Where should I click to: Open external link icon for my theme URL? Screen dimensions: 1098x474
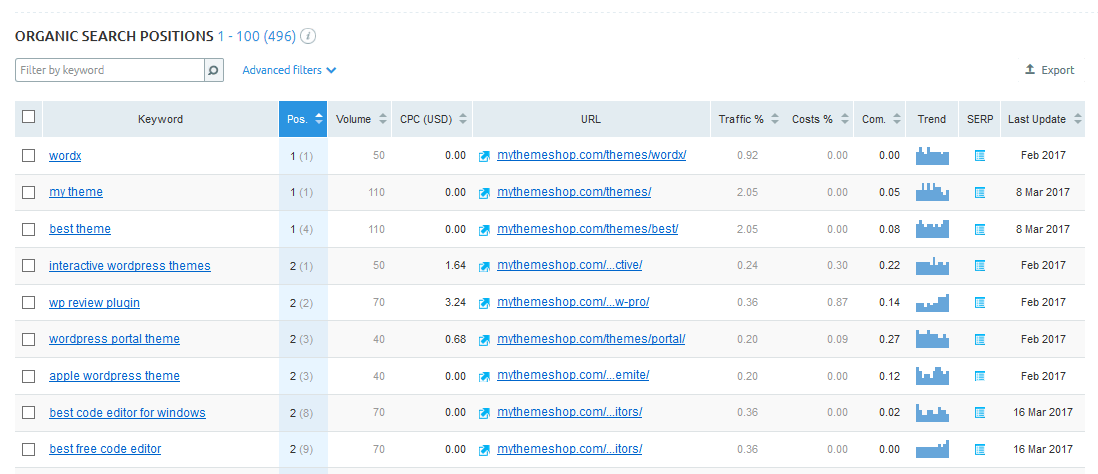click(484, 193)
